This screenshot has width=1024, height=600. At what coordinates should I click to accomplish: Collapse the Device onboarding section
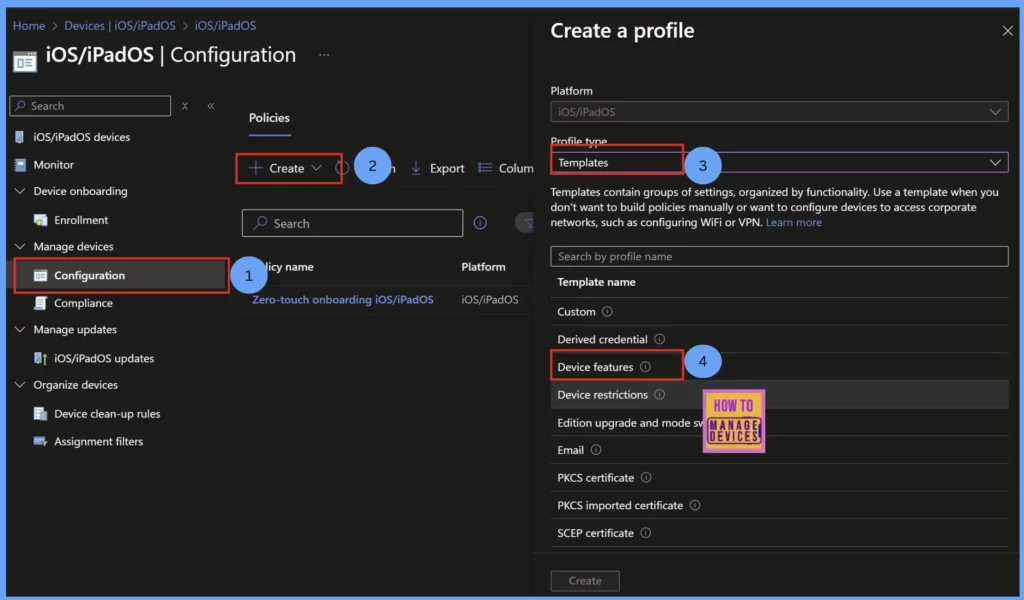(x=20, y=191)
